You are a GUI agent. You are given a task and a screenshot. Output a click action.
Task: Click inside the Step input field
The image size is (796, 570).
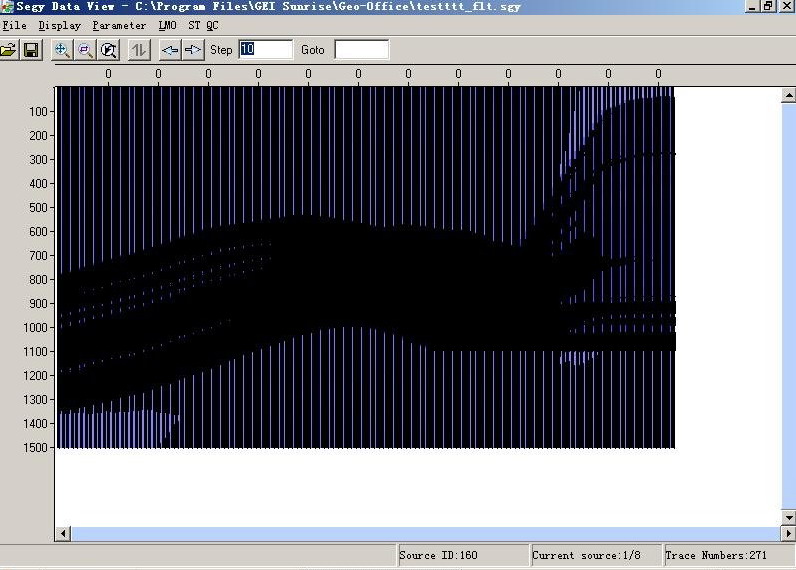click(266, 49)
